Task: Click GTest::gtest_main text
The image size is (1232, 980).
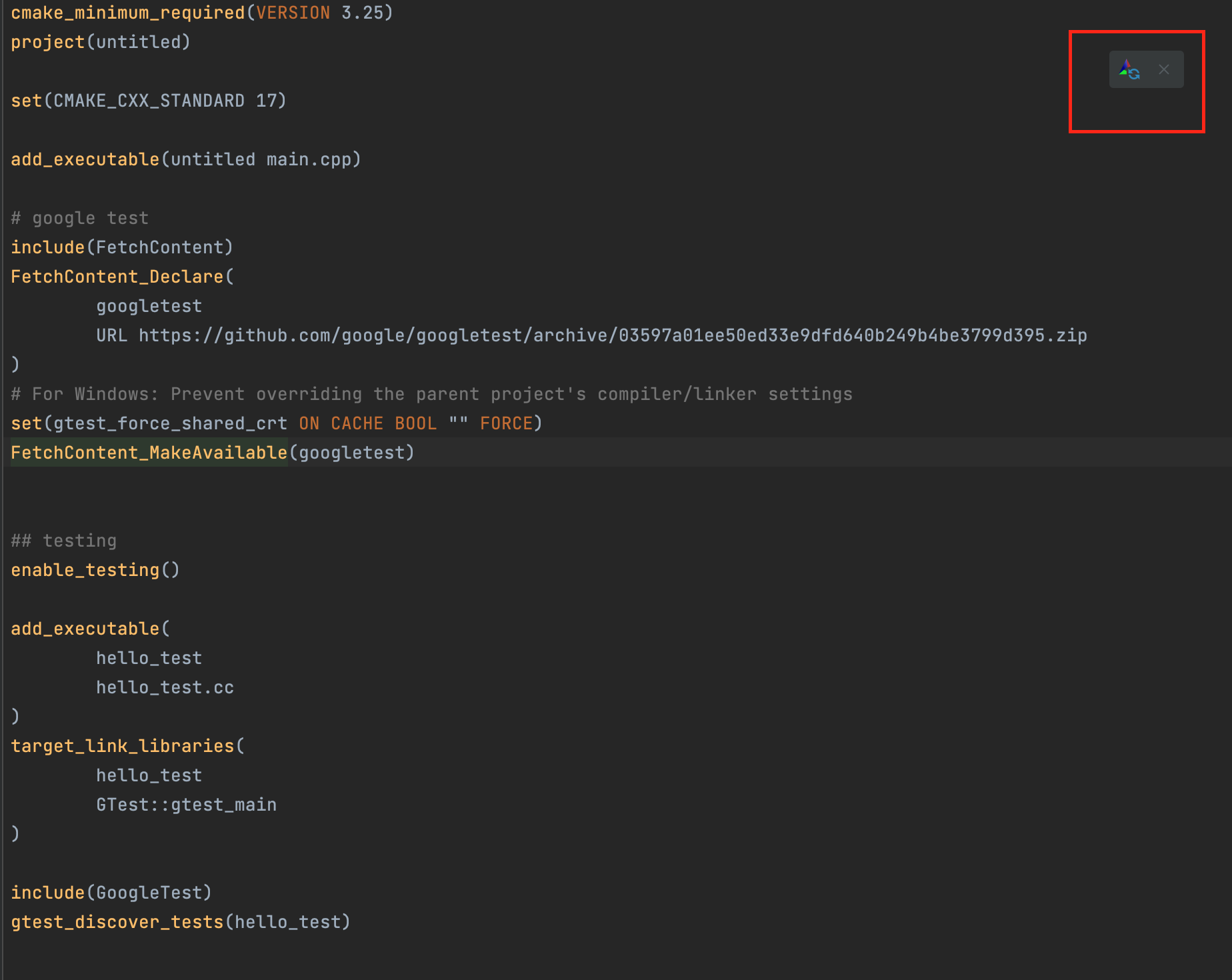Action: (187, 805)
